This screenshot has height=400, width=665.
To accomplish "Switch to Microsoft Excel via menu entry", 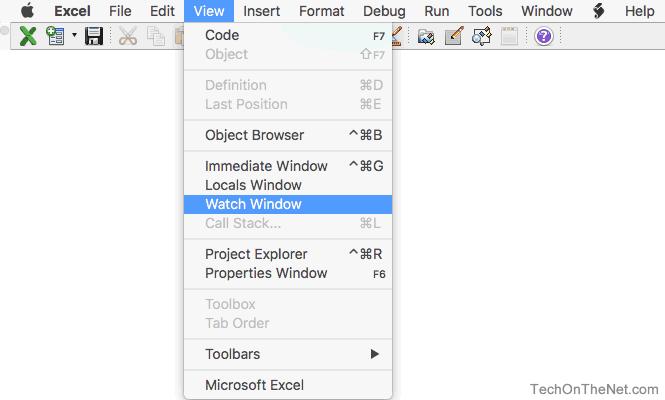I will tap(288, 385).
